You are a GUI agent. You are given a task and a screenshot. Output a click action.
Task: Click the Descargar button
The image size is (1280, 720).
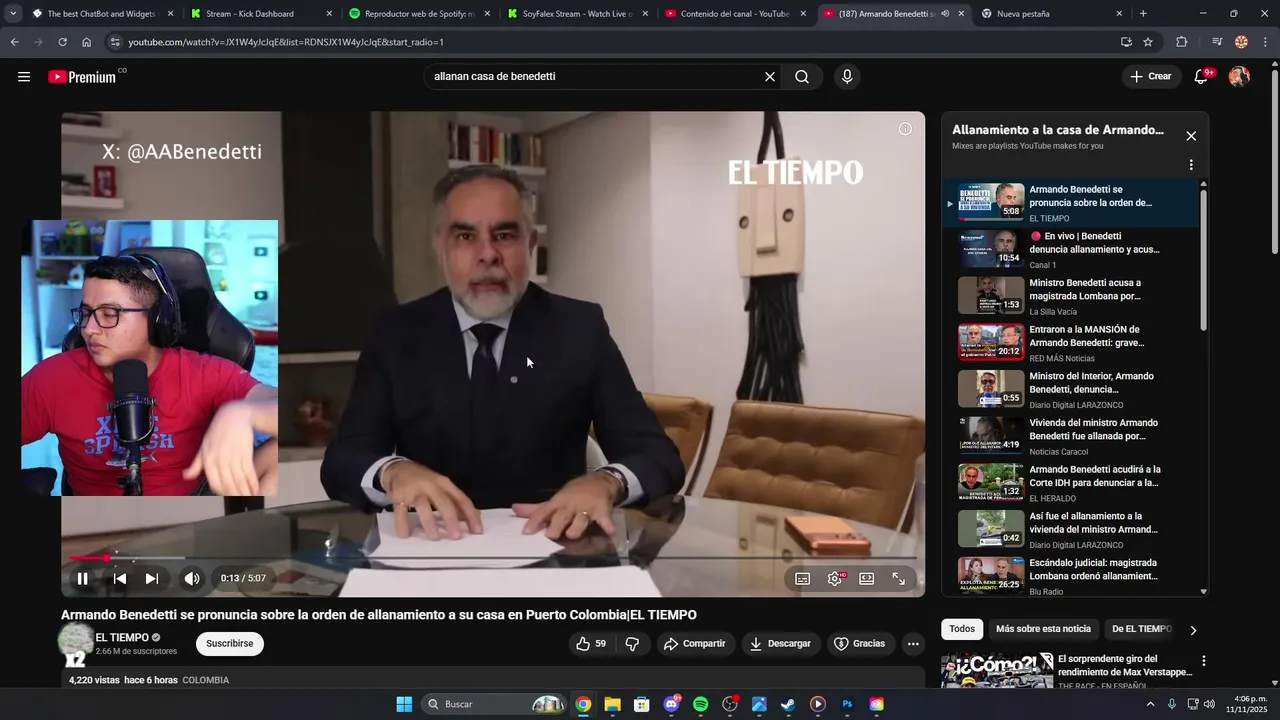[x=780, y=644]
